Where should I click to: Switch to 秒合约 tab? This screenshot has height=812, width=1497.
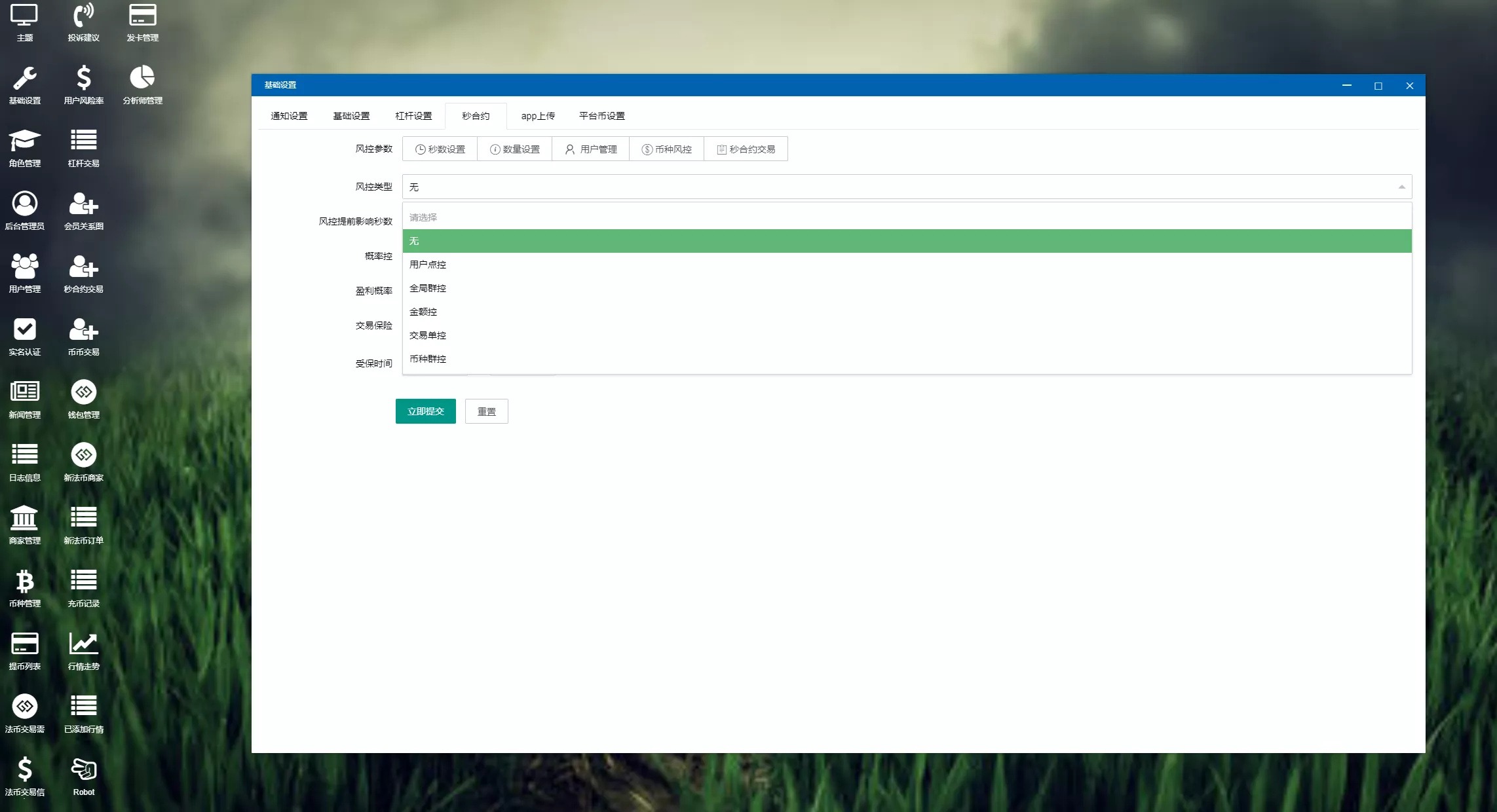coord(475,115)
